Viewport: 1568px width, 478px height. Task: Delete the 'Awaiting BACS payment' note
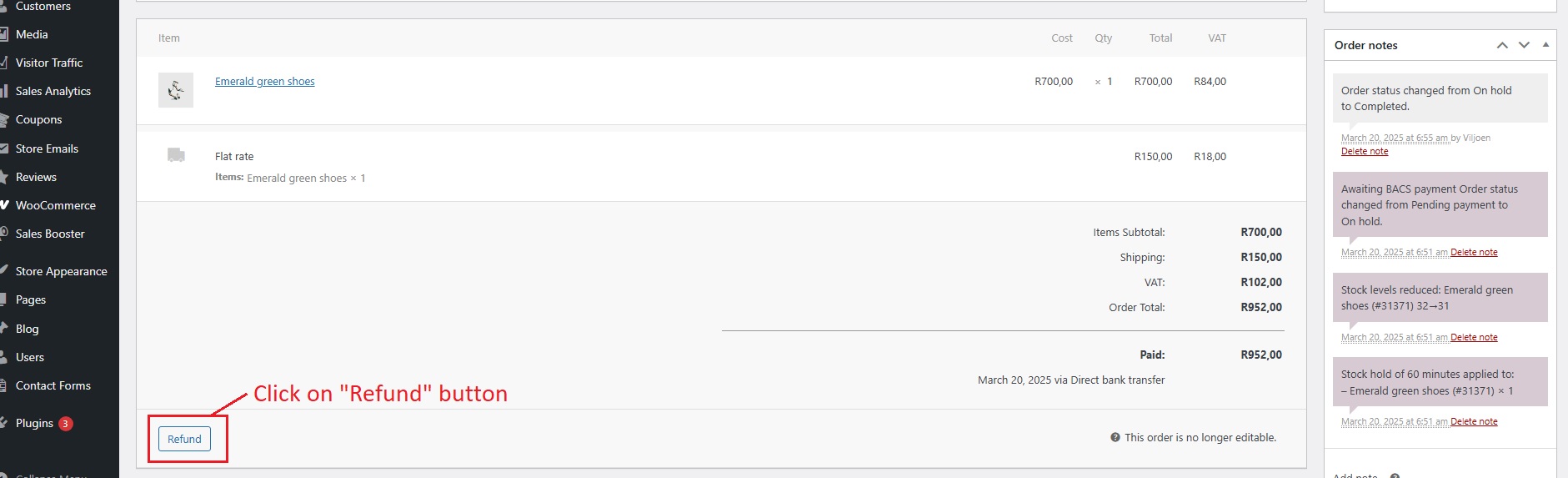pyautogui.click(x=1474, y=252)
